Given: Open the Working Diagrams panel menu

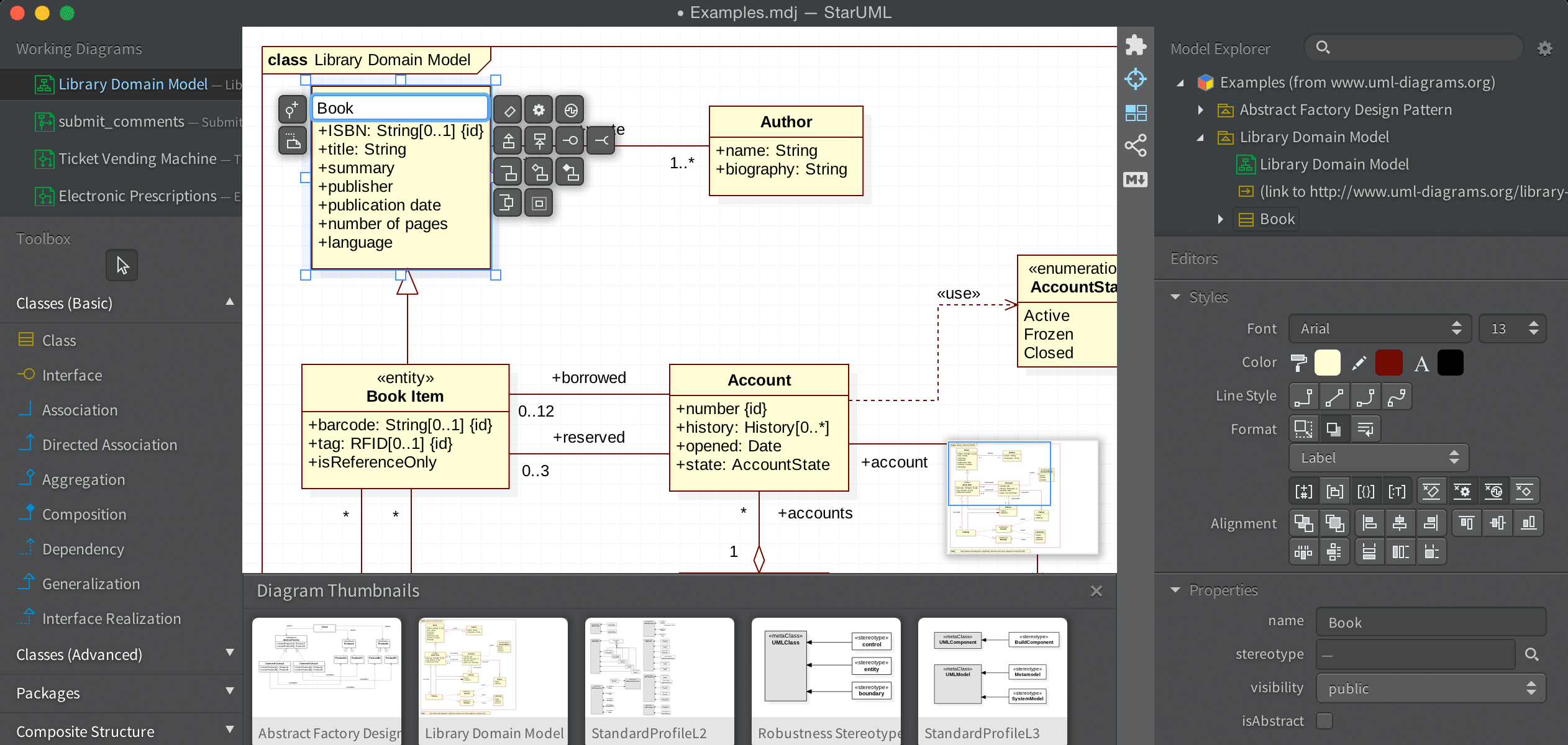Looking at the screenshot, I should tap(229, 48).
